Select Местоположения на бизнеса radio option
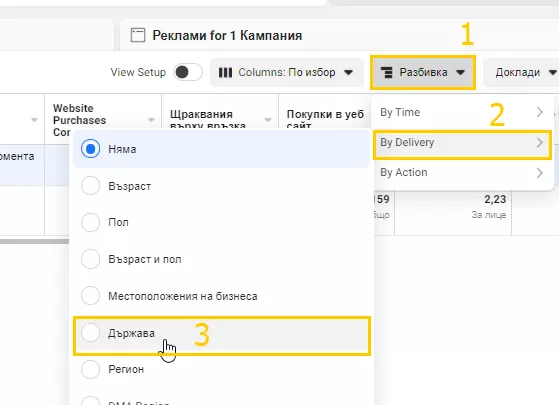Screen dimensions: 559x405 pos(91,296)
